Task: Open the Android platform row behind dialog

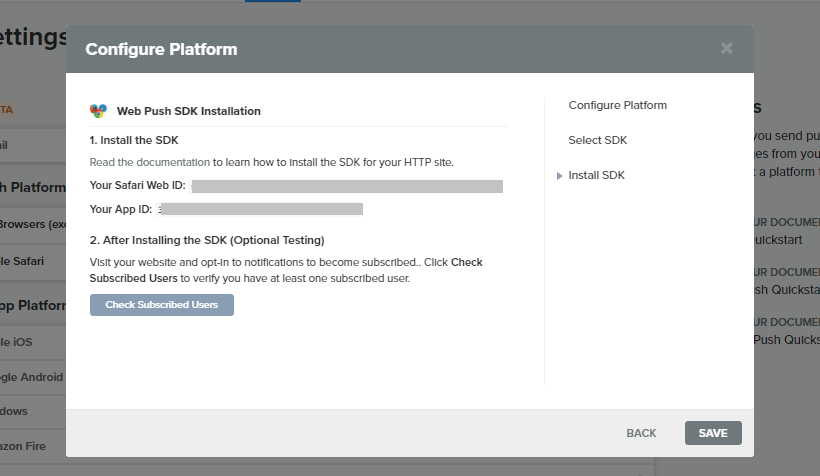Action: (x=30, y=377)
